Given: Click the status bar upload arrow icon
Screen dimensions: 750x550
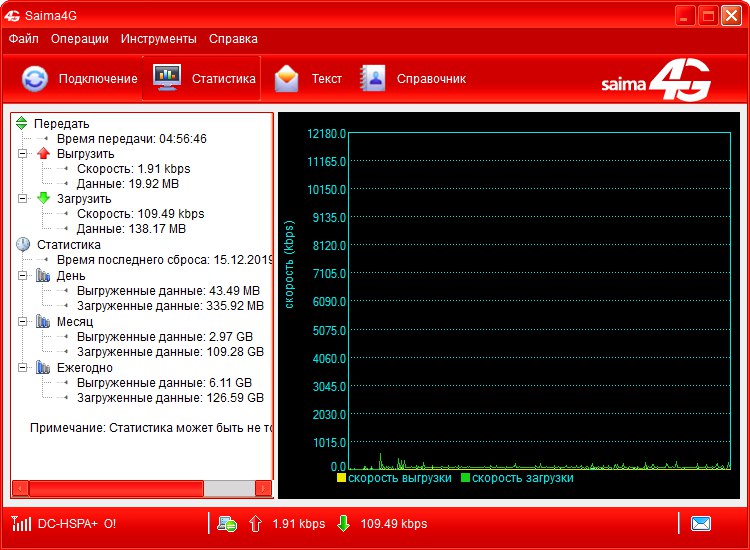Looking at the screenshot, I should tap(255, 524).
